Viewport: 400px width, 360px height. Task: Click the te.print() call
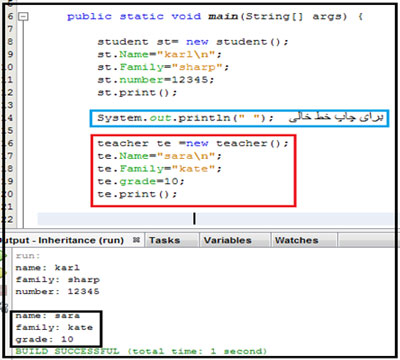(137, 194)
